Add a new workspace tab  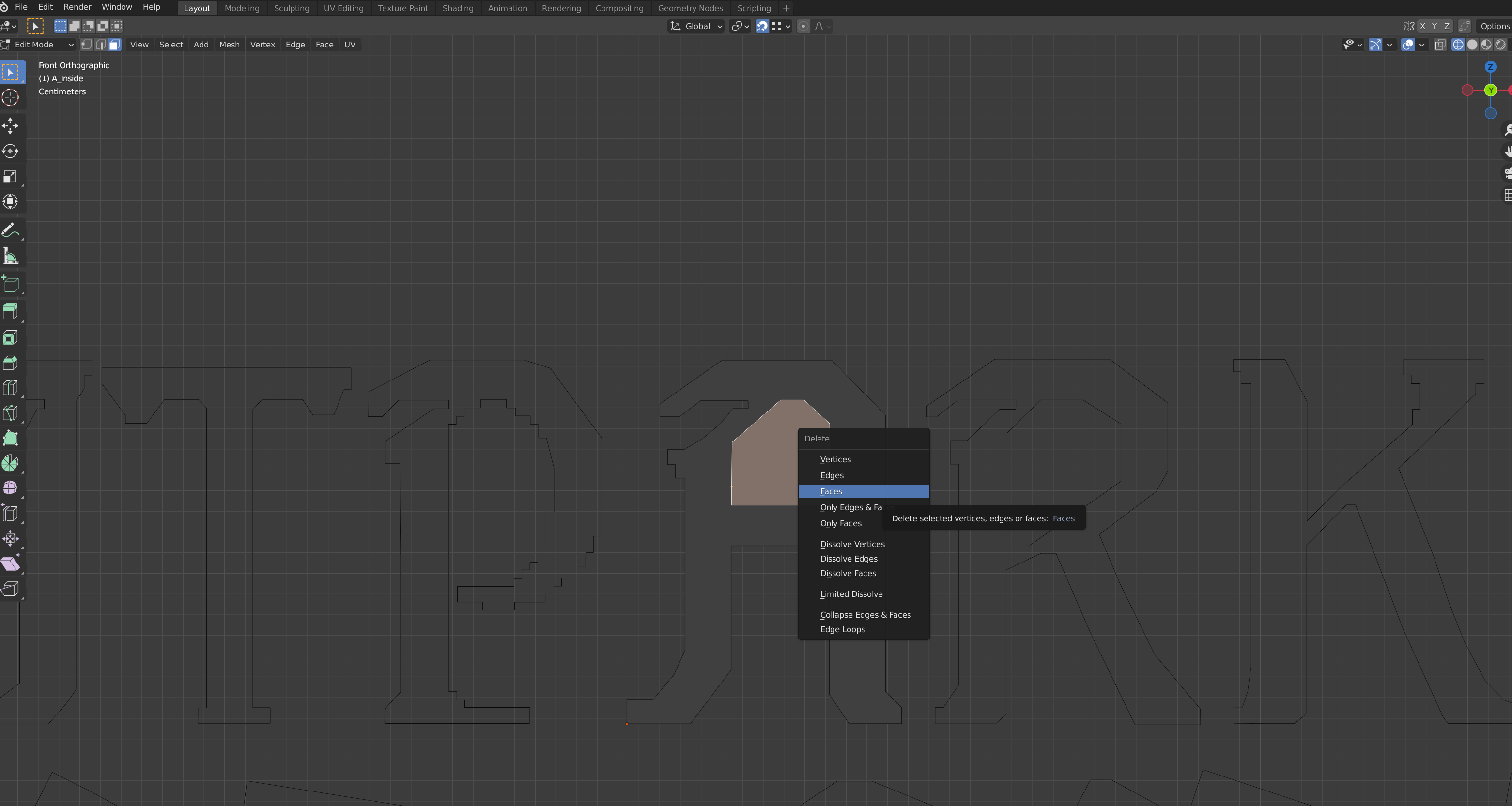[x=786, y=8]
